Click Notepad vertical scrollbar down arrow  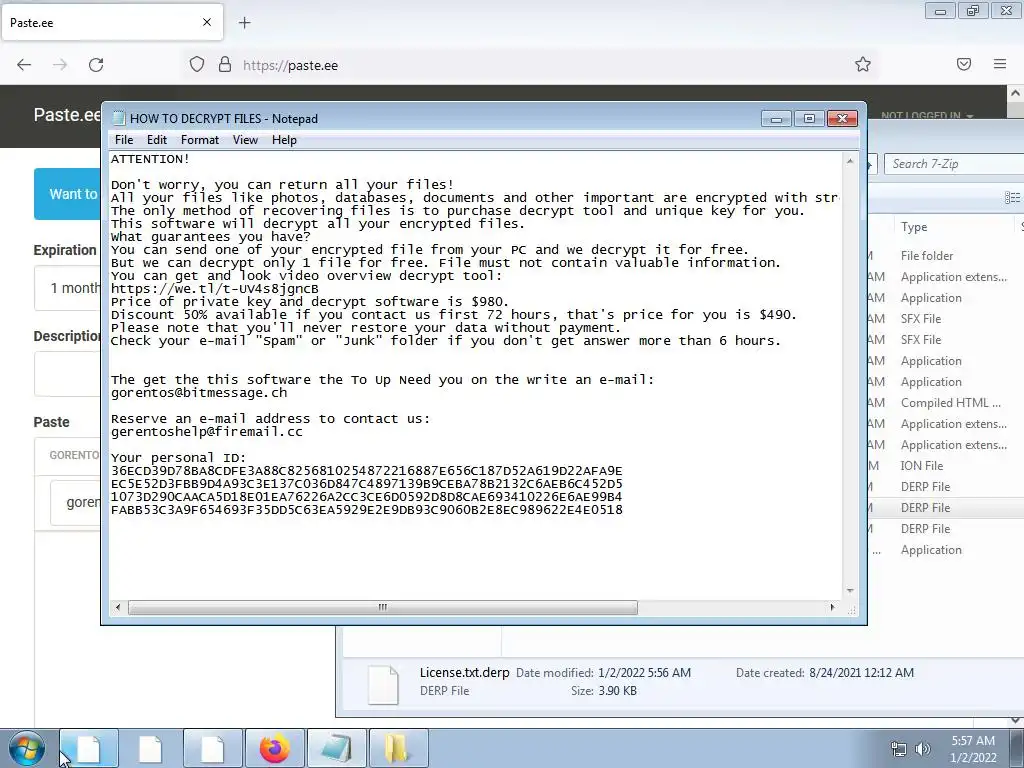(850, 590)
